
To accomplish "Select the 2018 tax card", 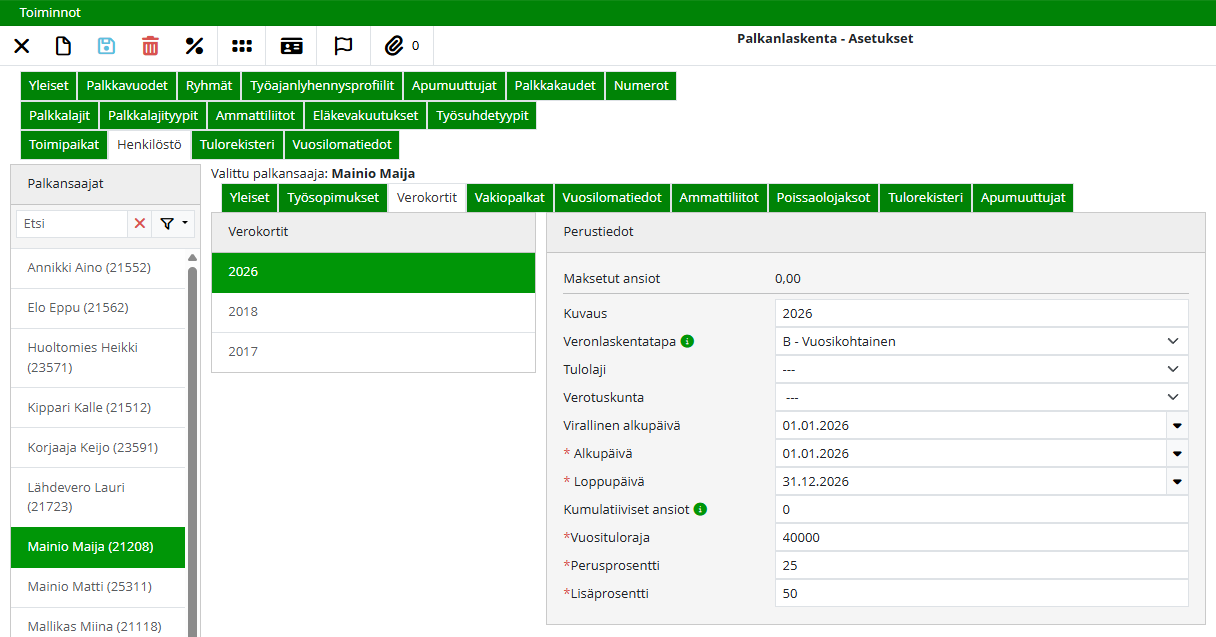I will coord(373,312).
